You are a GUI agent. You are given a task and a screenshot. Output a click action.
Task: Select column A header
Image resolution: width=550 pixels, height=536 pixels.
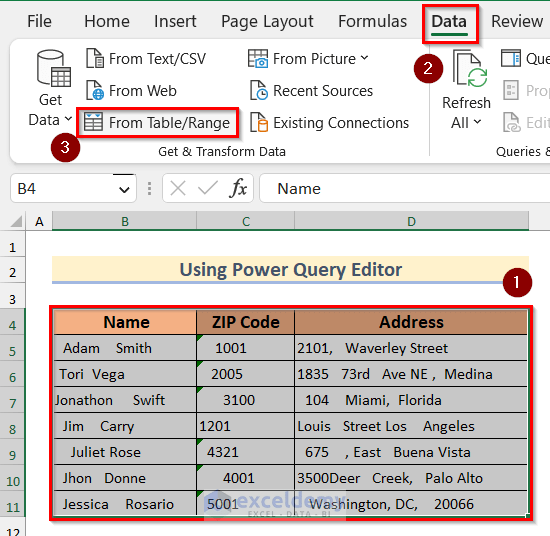39,221
